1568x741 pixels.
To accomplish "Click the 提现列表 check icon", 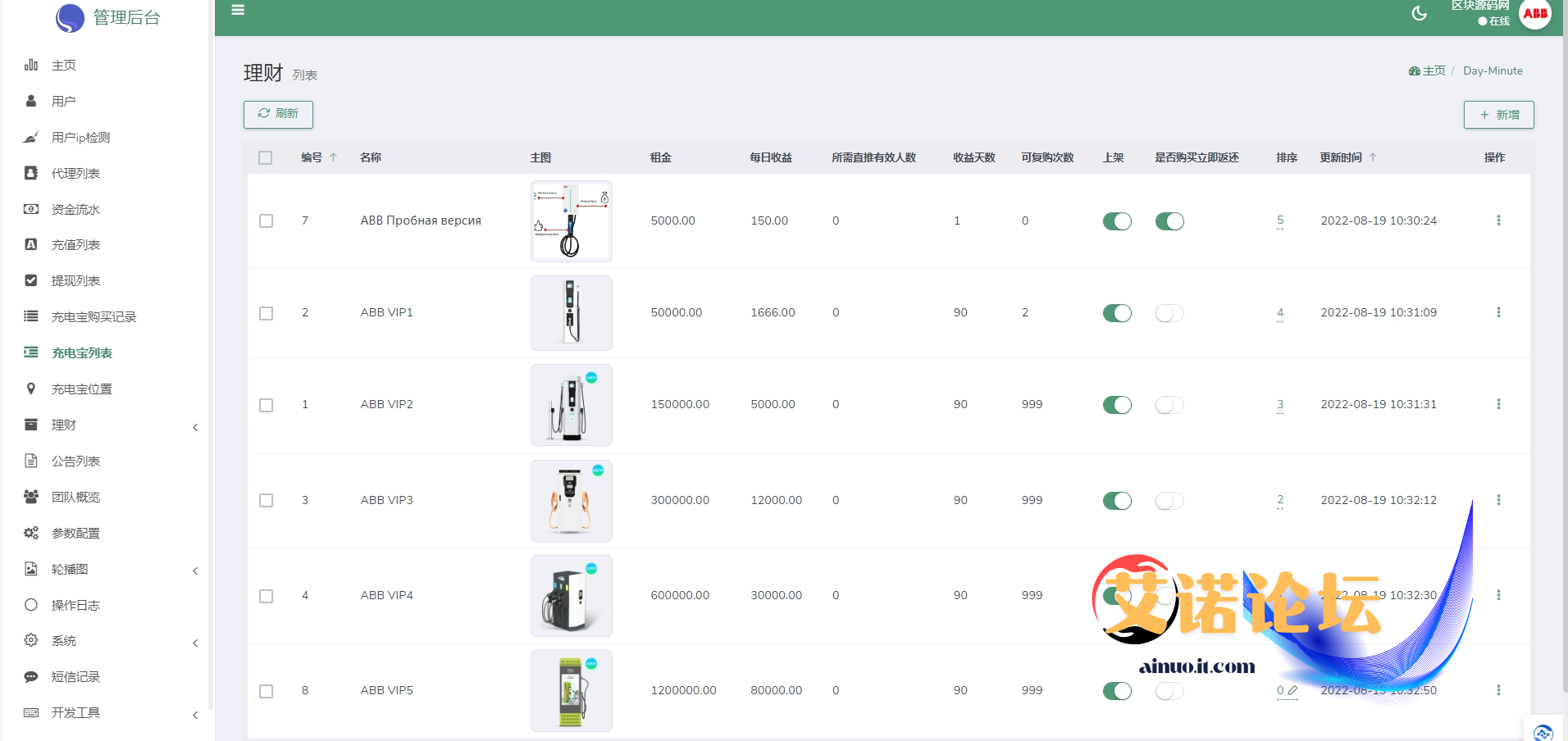I will 31,280.
